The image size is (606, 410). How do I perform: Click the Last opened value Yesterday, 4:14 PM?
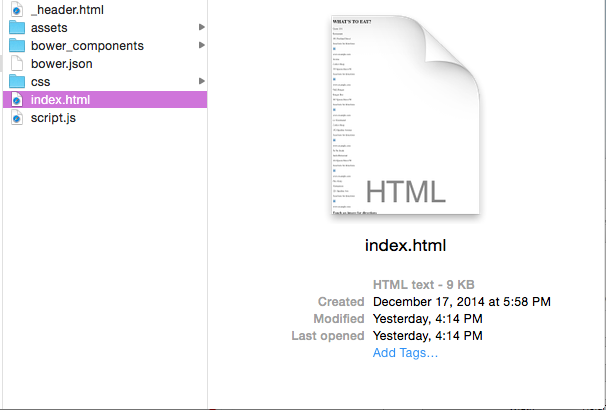(x=427, y=336)
